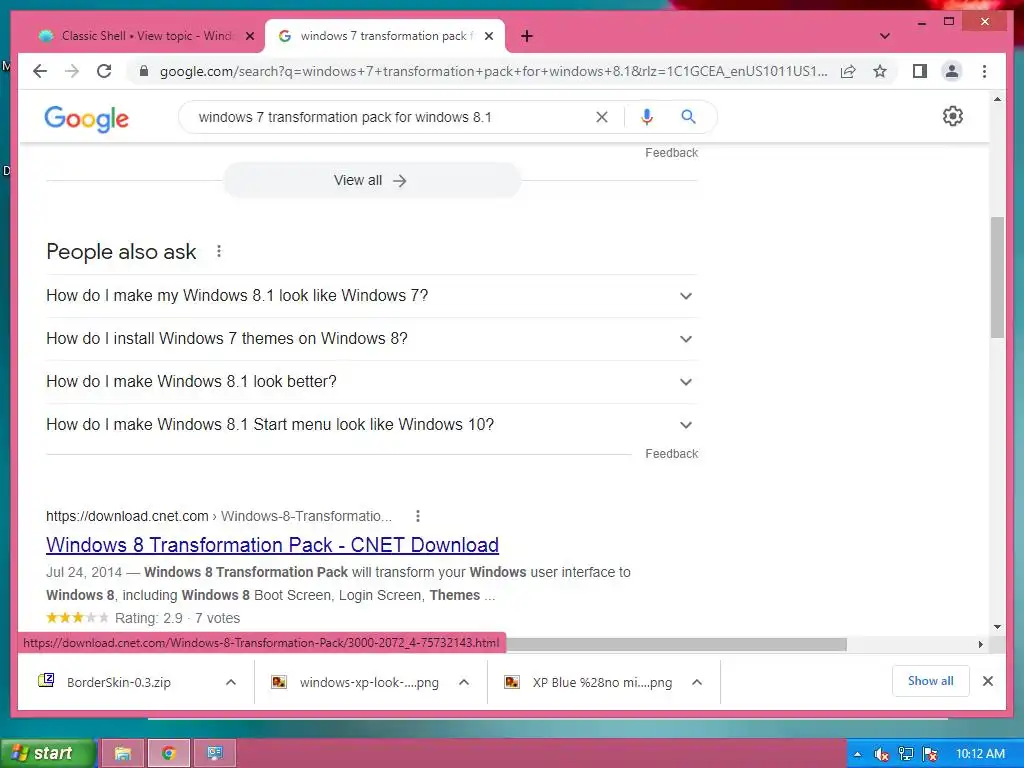Viewport: 1024px width, 768px height.
Task: Open CNET result three-dot options
Action: click(418, 517)
